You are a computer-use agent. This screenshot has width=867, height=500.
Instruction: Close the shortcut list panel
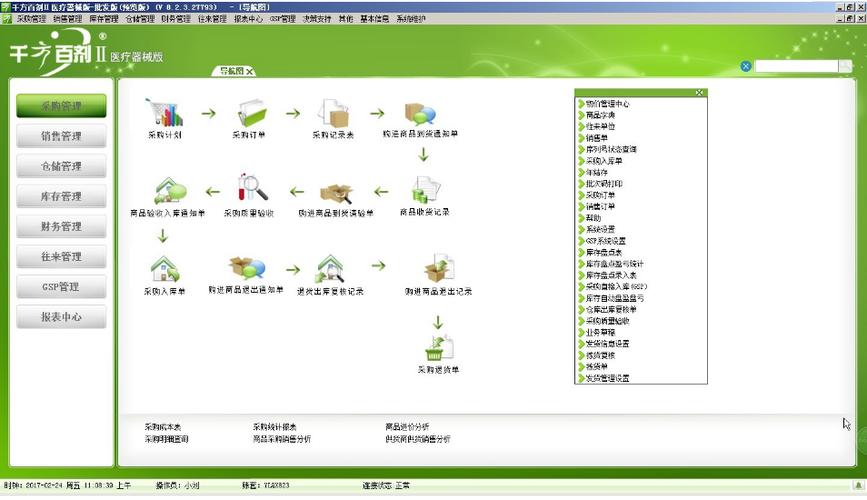coord(699,92)
